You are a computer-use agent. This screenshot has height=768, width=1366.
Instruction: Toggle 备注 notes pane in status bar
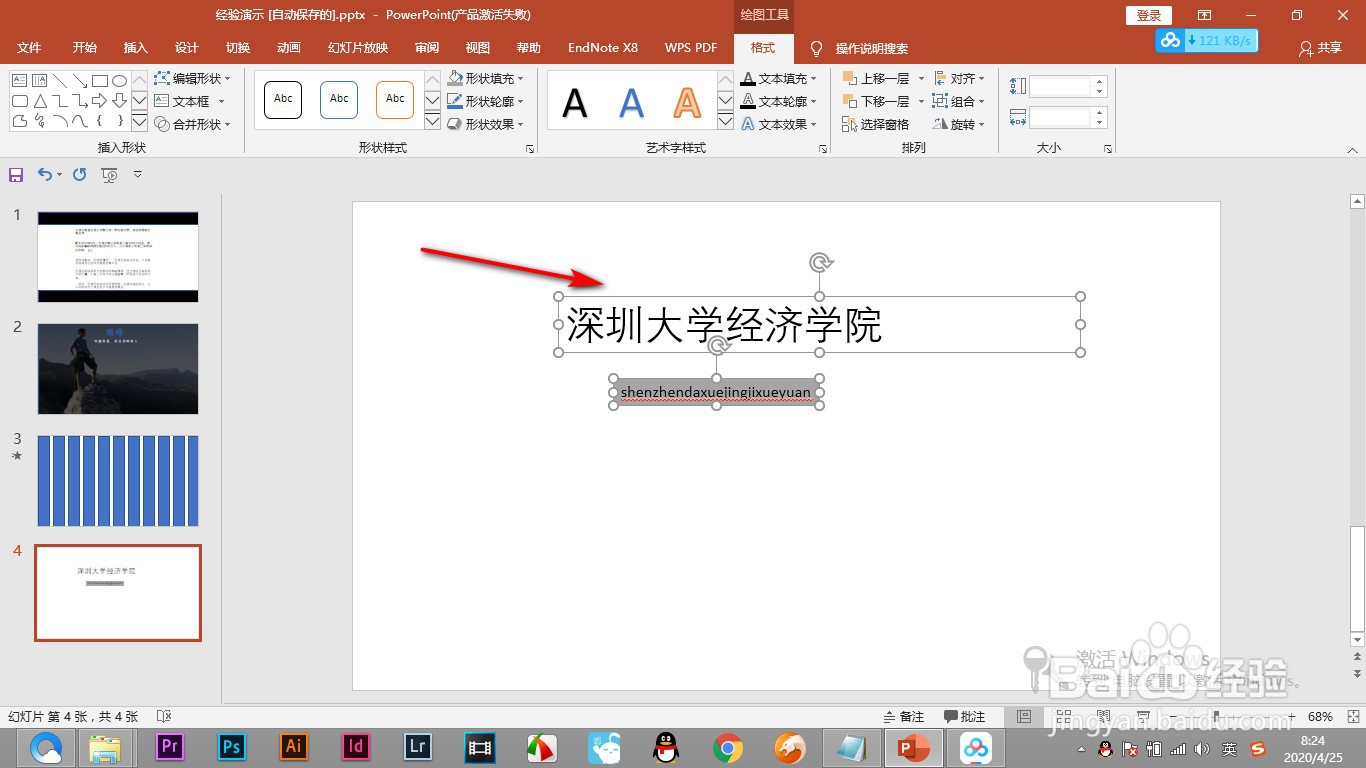(904, 717)
